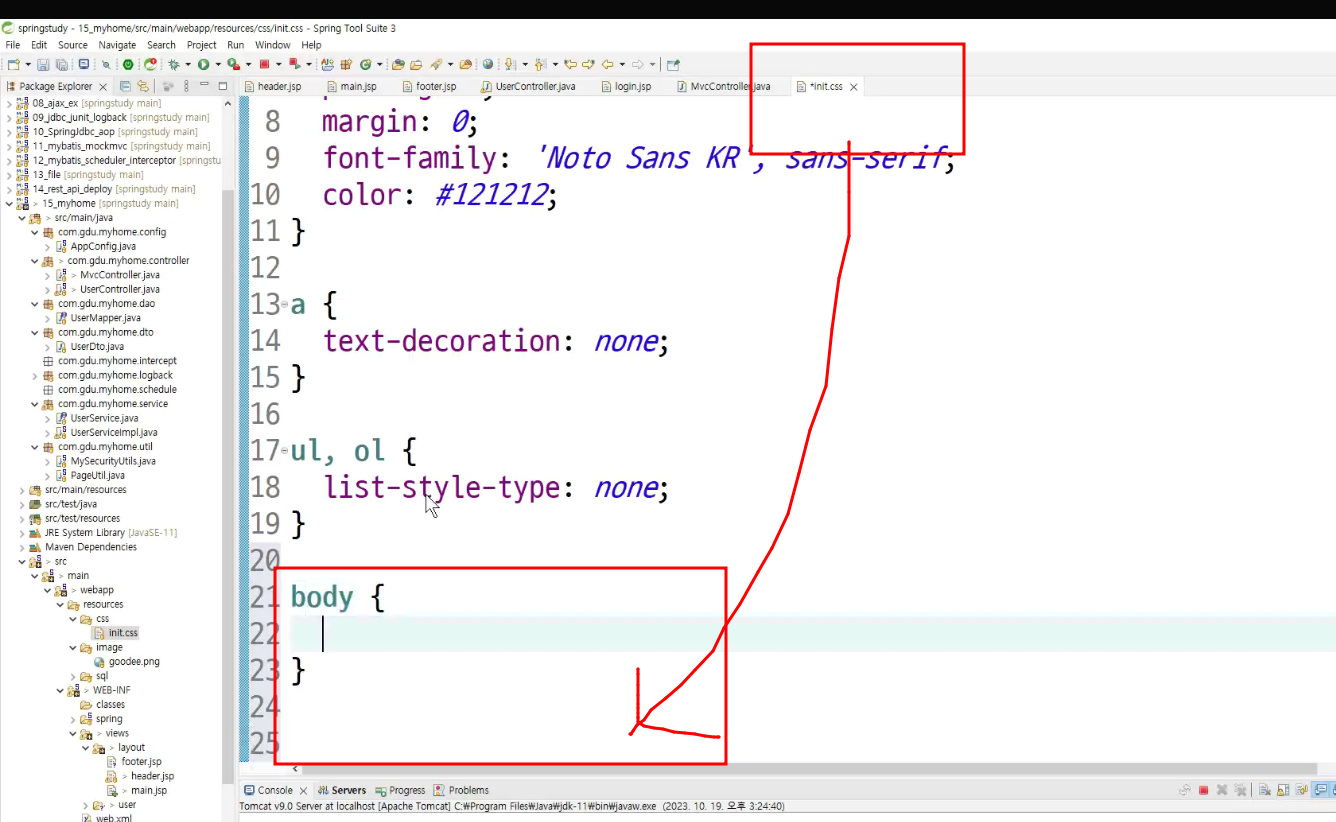Switch to the main.jsp editor tab
This screenshot has height=822, width=1336.
pyautogui.click(x=351, y=87)
